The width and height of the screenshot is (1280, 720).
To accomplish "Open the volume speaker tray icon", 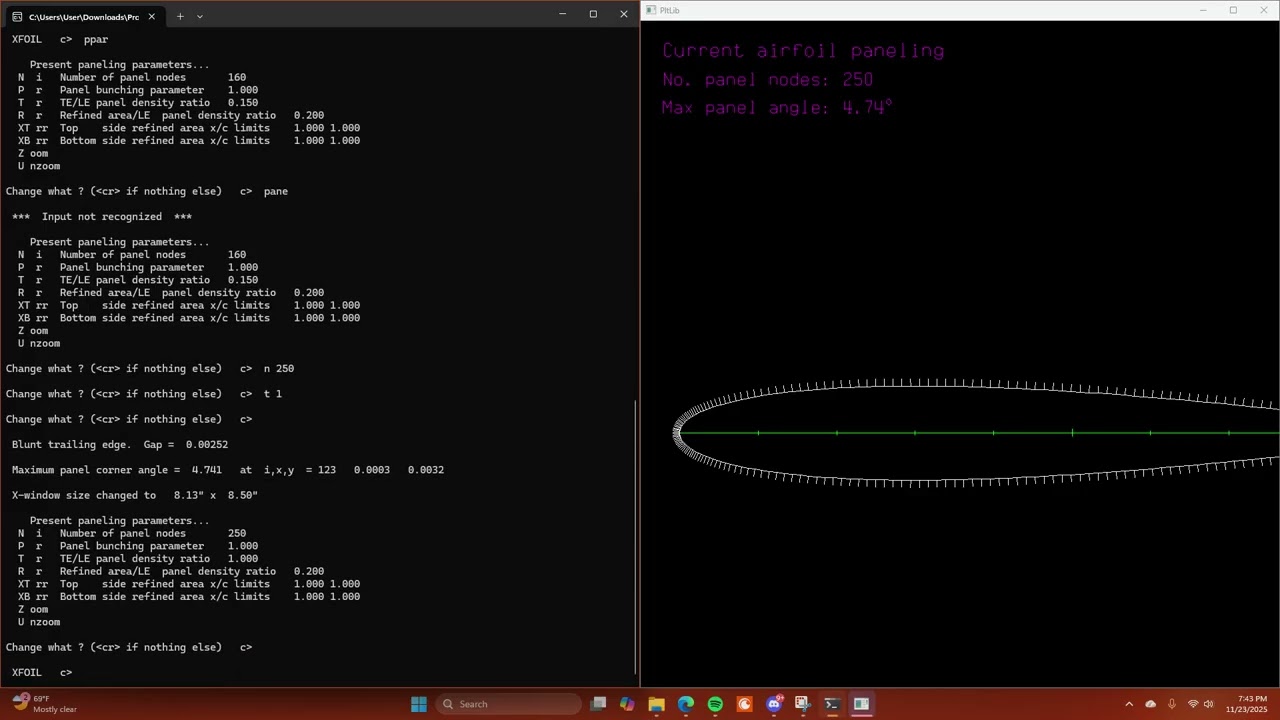I will (1209, 704).
